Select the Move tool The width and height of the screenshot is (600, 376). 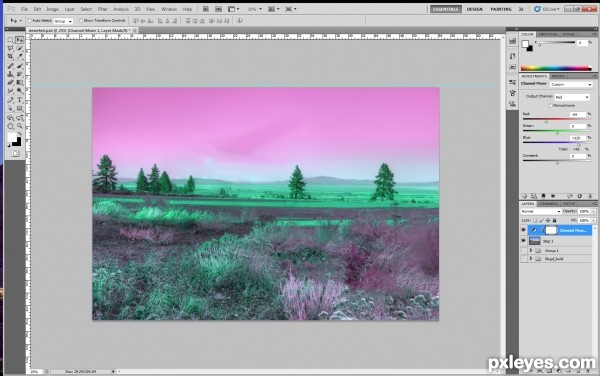click(20, 40)
